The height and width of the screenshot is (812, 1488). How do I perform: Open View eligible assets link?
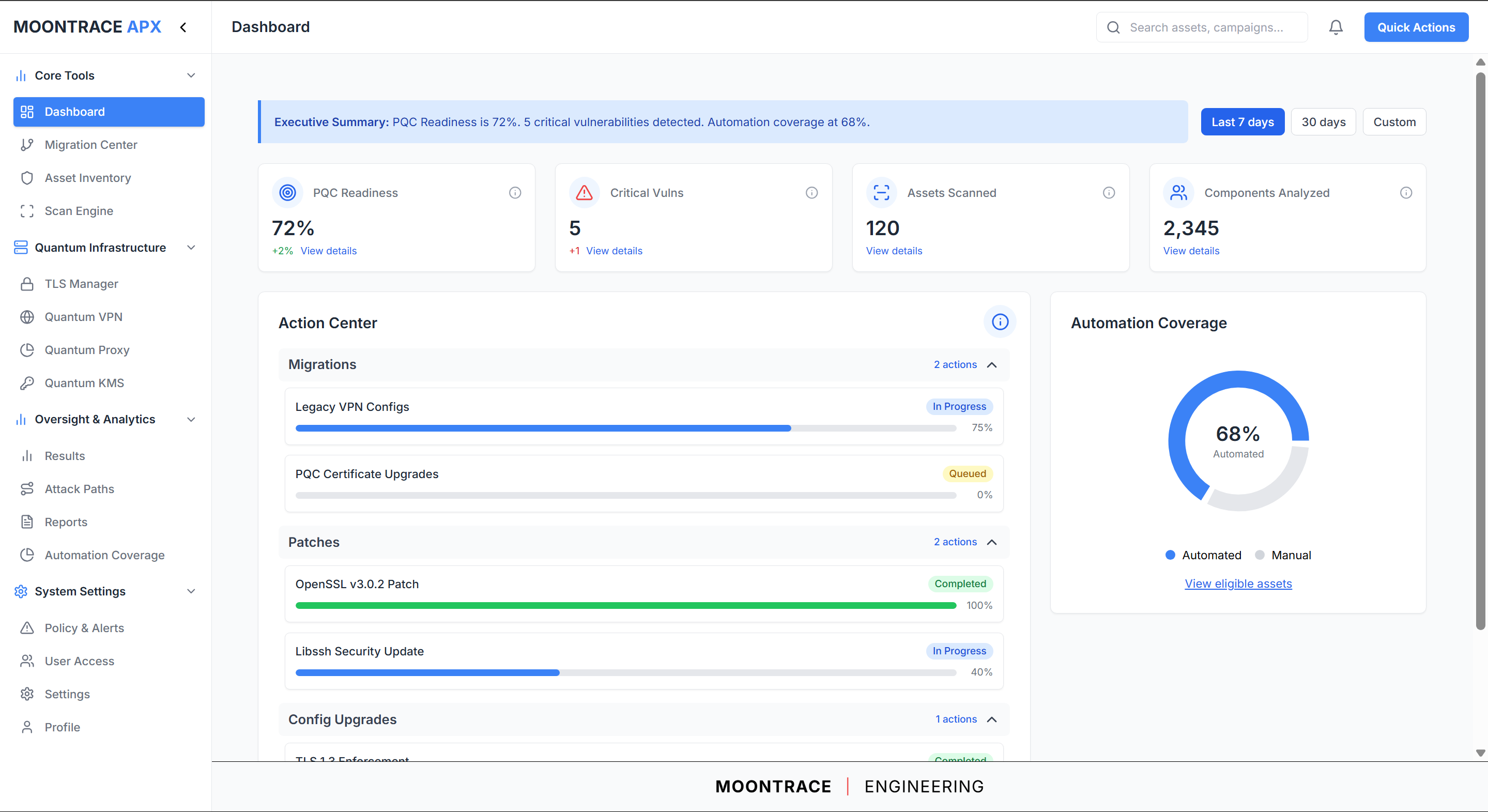click(x=1238, y=584)
